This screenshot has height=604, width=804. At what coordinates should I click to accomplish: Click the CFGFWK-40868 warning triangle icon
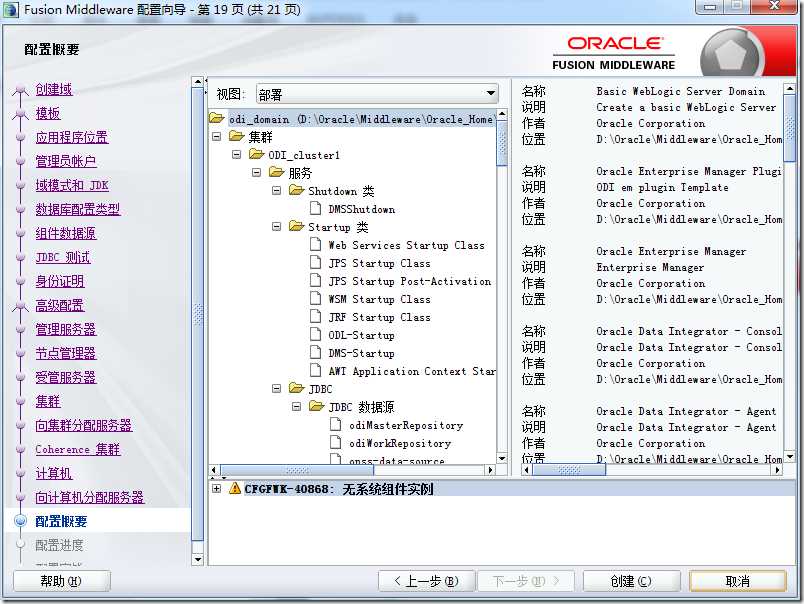tap(235, 488)
